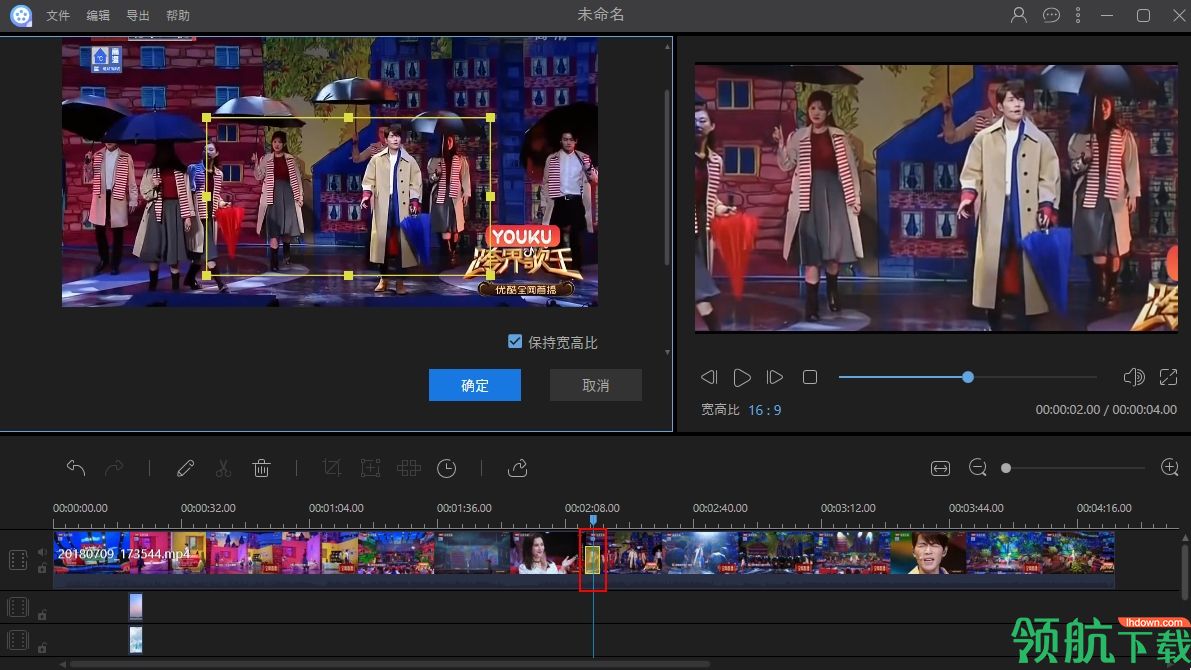Viewport: 1191px width, 670px height.
Task: Click the top-center crop box handle
Action: [349, 118]
